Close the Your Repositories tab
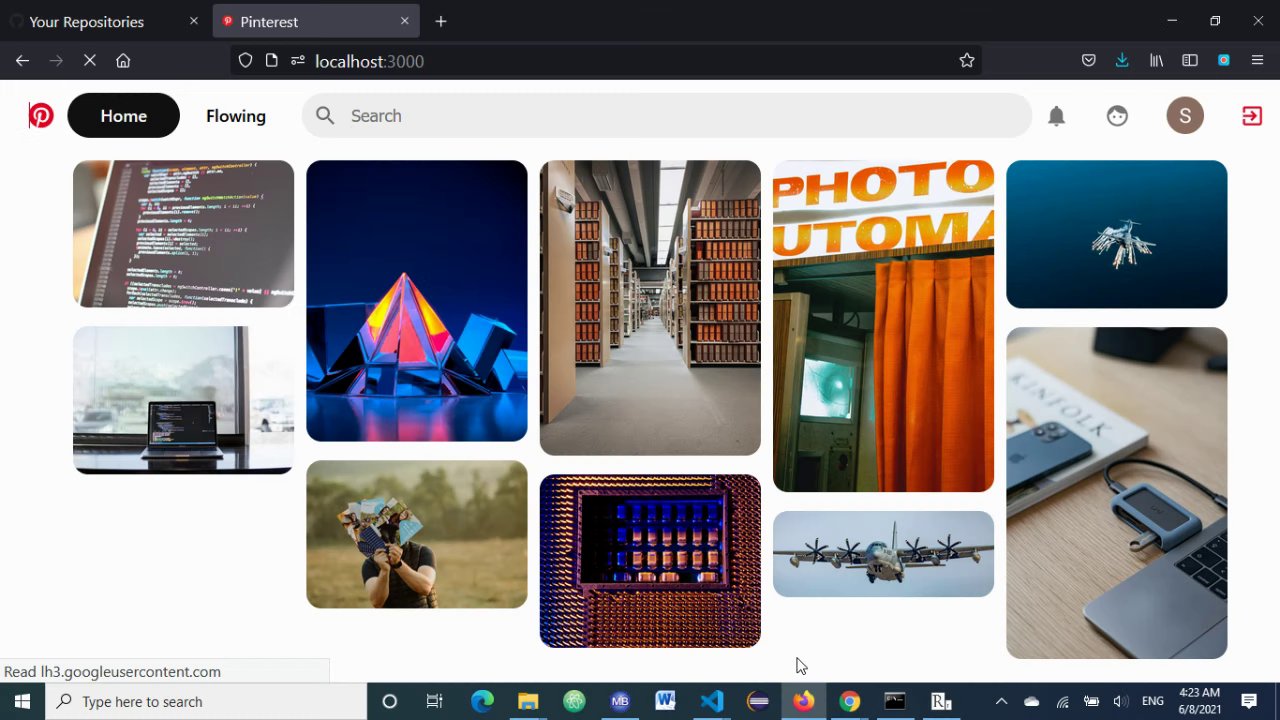Screen dimensions: 1280x720 coord(194,21)
